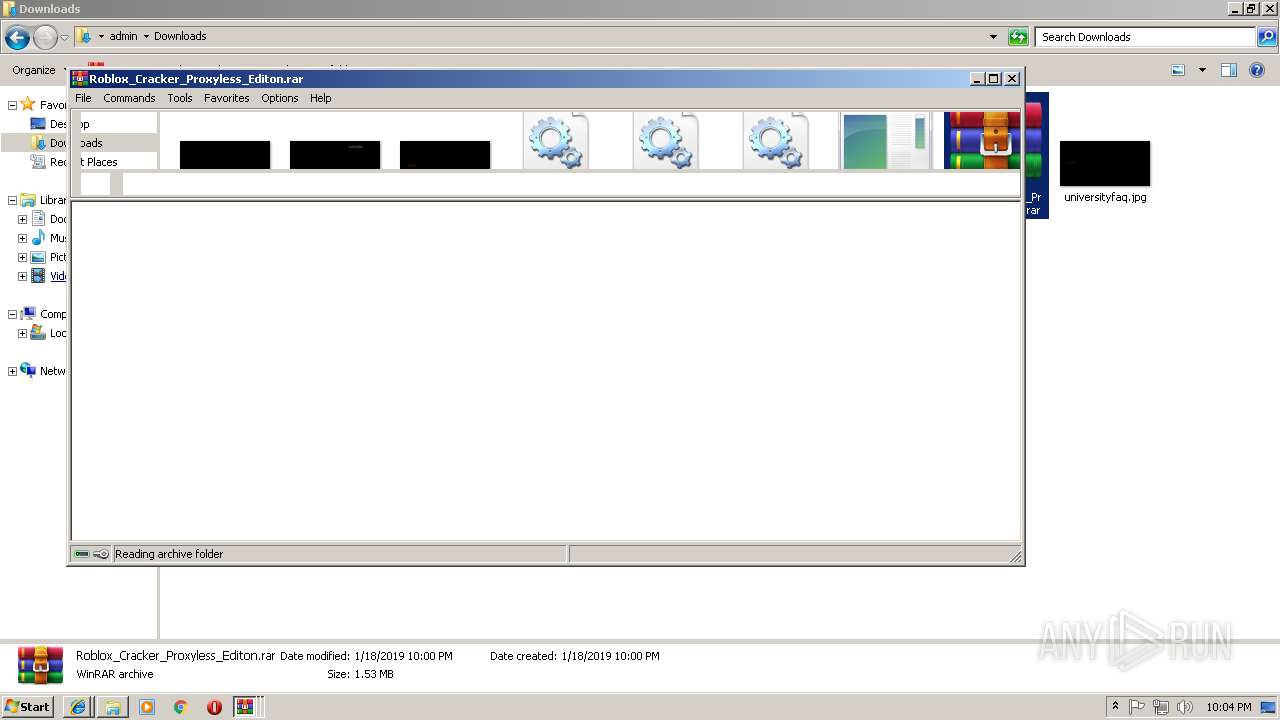
Task: Expand the arrow after admin breadcrumb
Action: tap(146, 36)
